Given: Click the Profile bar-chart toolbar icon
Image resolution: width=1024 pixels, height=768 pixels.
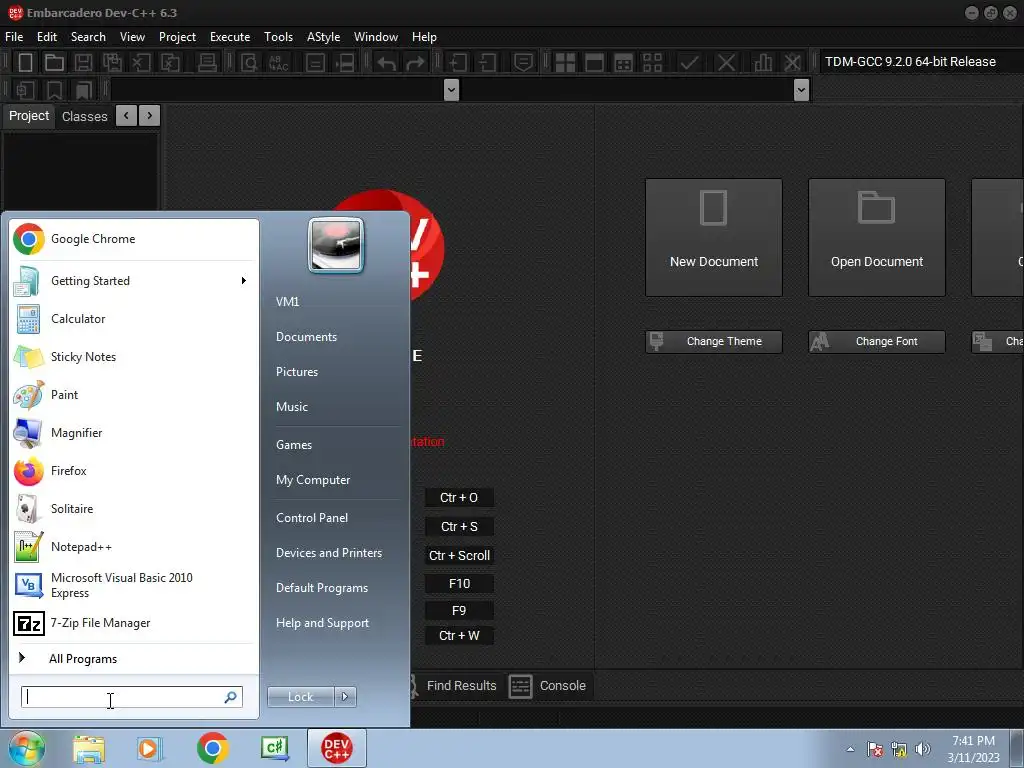Looking at the screenshot, I should 762,62.
